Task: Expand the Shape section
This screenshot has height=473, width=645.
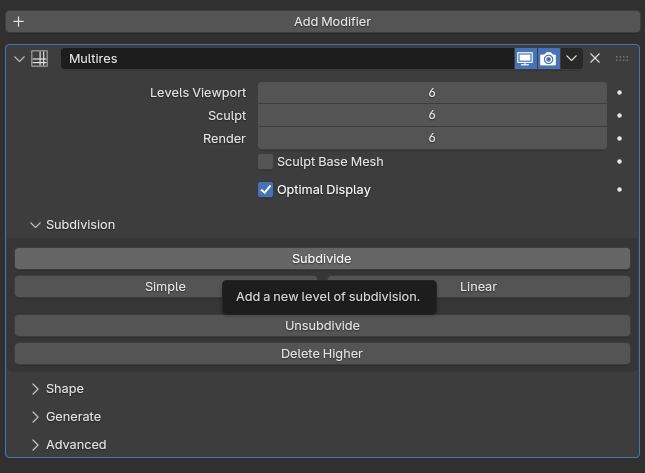Action: click(x=36, y=389)
